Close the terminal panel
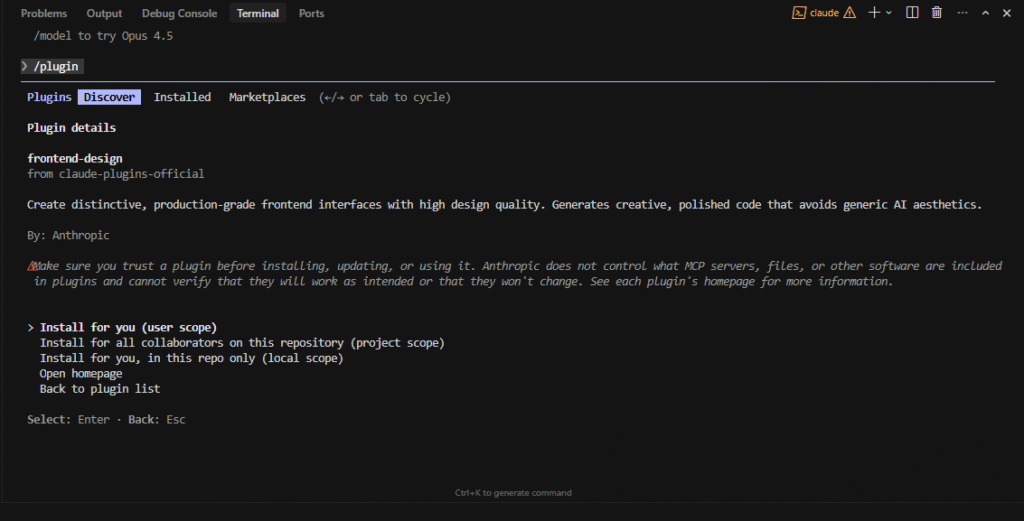This screenshot has height=521, width=1024. point(1007,13)
